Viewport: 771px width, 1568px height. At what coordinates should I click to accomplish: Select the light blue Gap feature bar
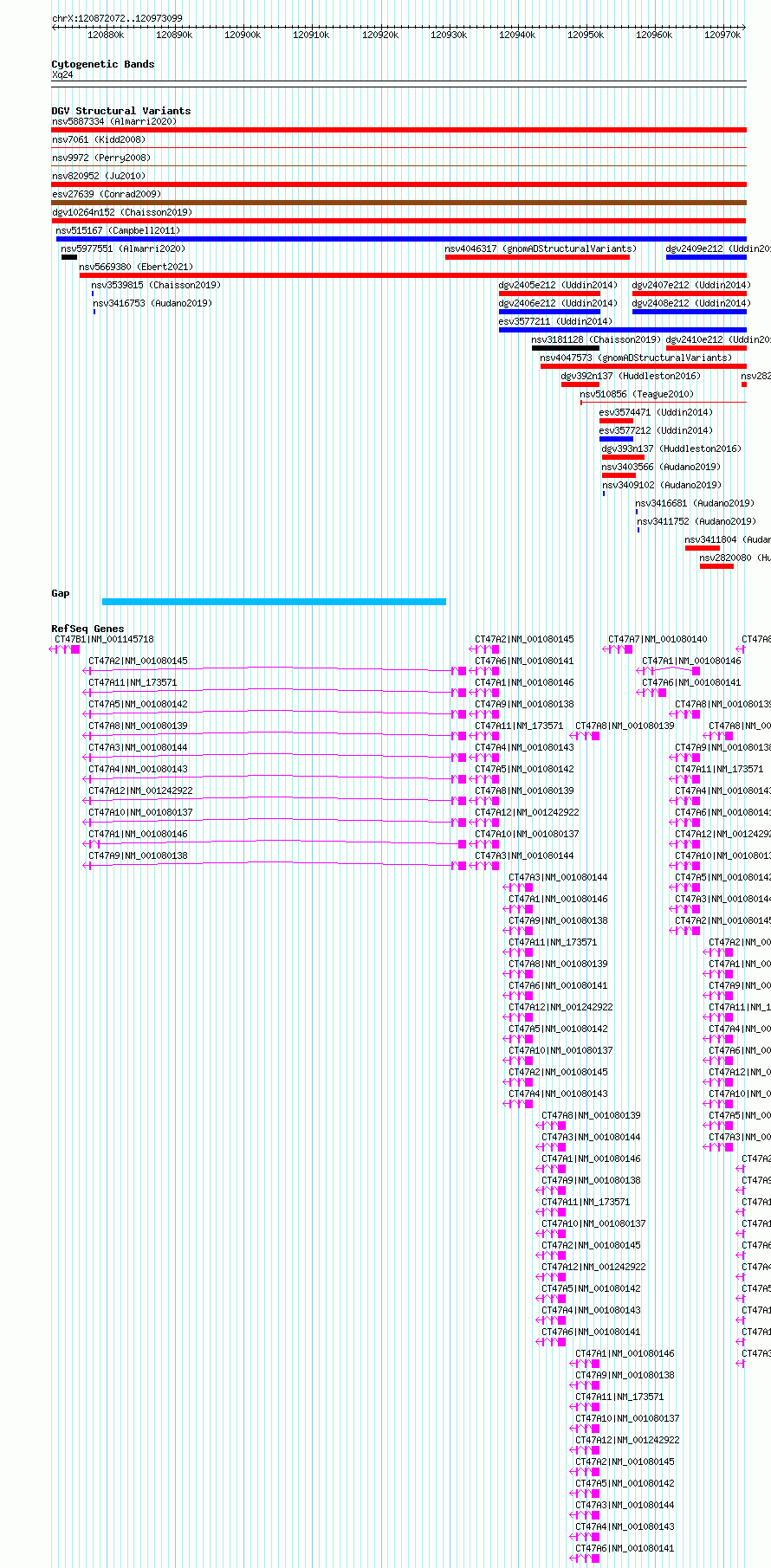coord(274,602)
